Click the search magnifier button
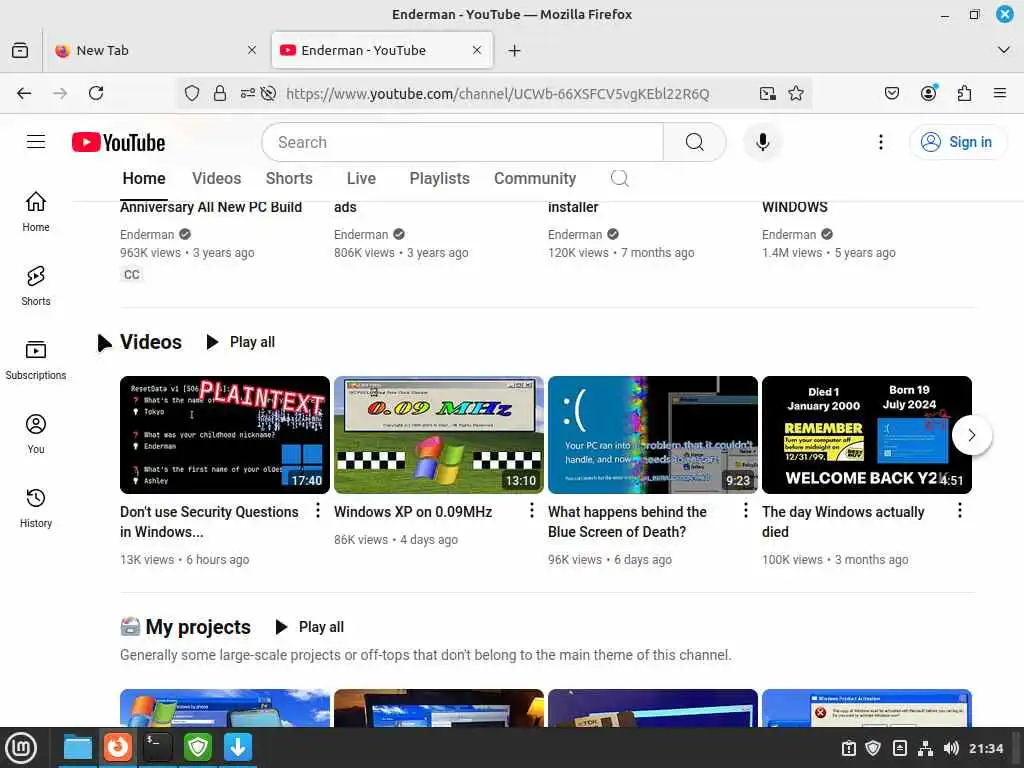 (x=695, y=142)
